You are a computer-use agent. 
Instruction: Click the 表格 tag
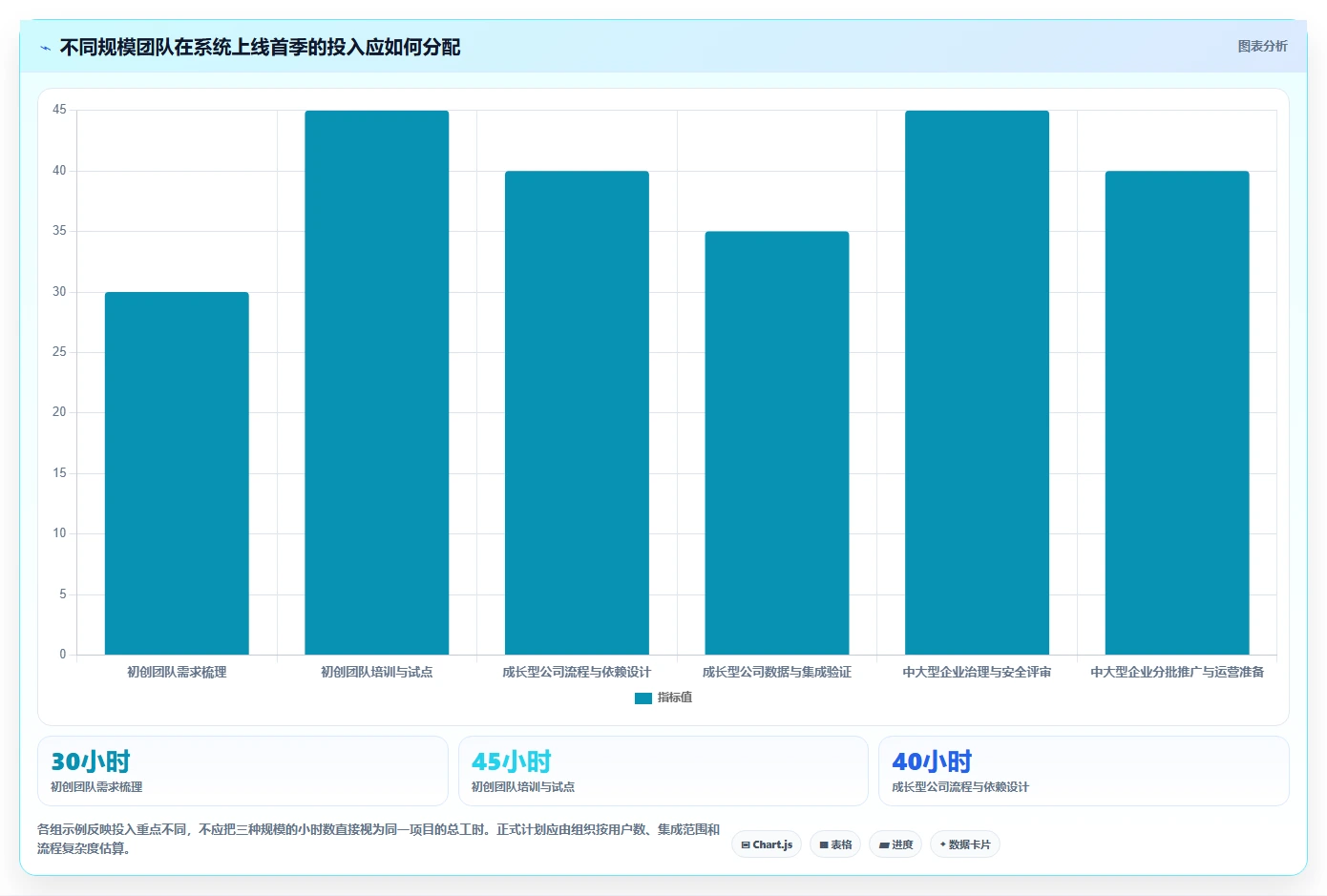[x=835, y=844]
